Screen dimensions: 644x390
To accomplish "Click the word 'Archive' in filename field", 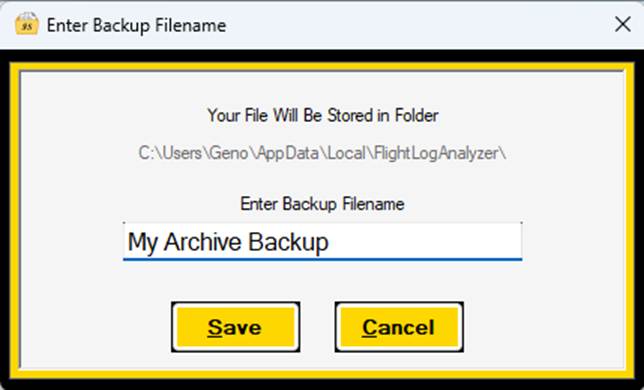I will click(x=203, y=241).
